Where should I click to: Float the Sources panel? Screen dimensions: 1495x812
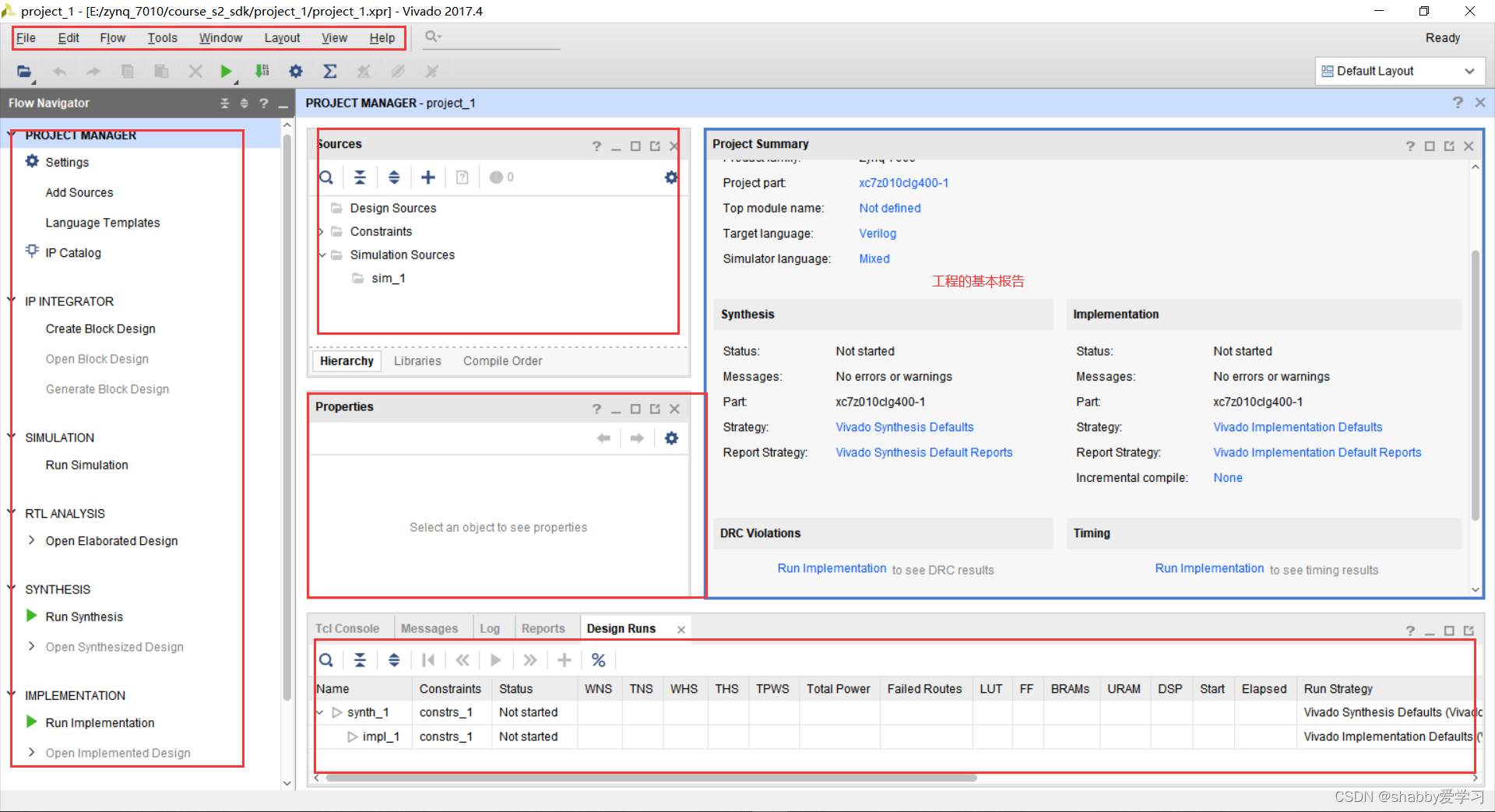pos(655,146)
